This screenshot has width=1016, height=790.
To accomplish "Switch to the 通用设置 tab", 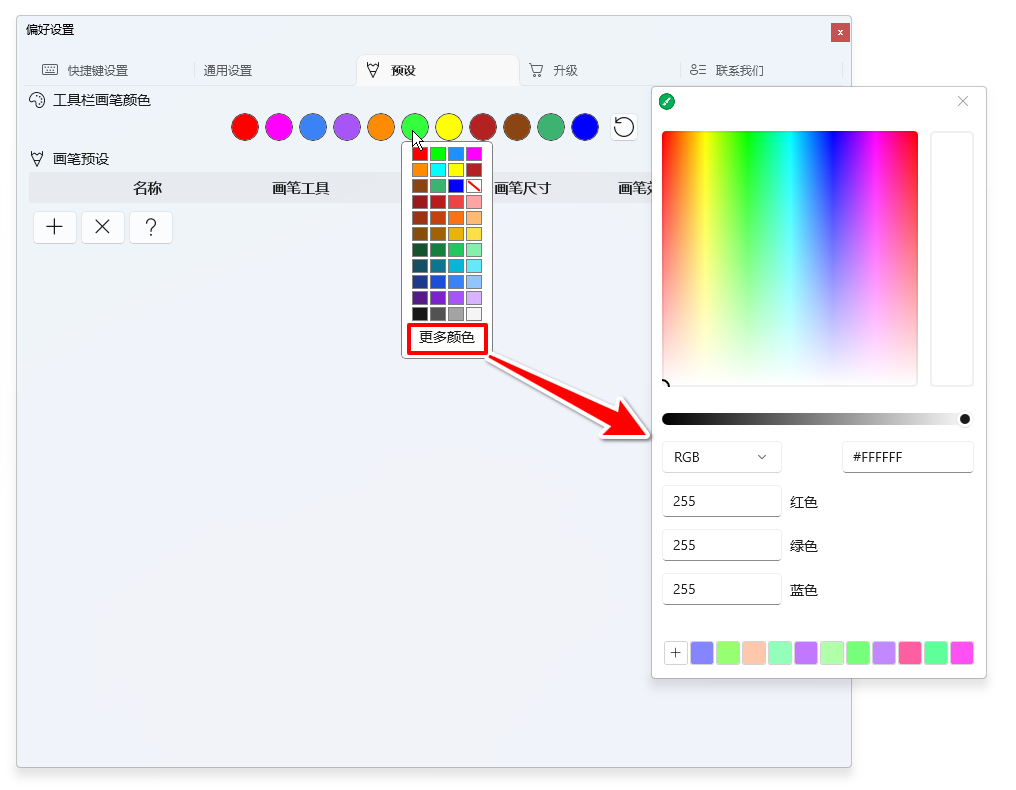I will coord(227,70).
